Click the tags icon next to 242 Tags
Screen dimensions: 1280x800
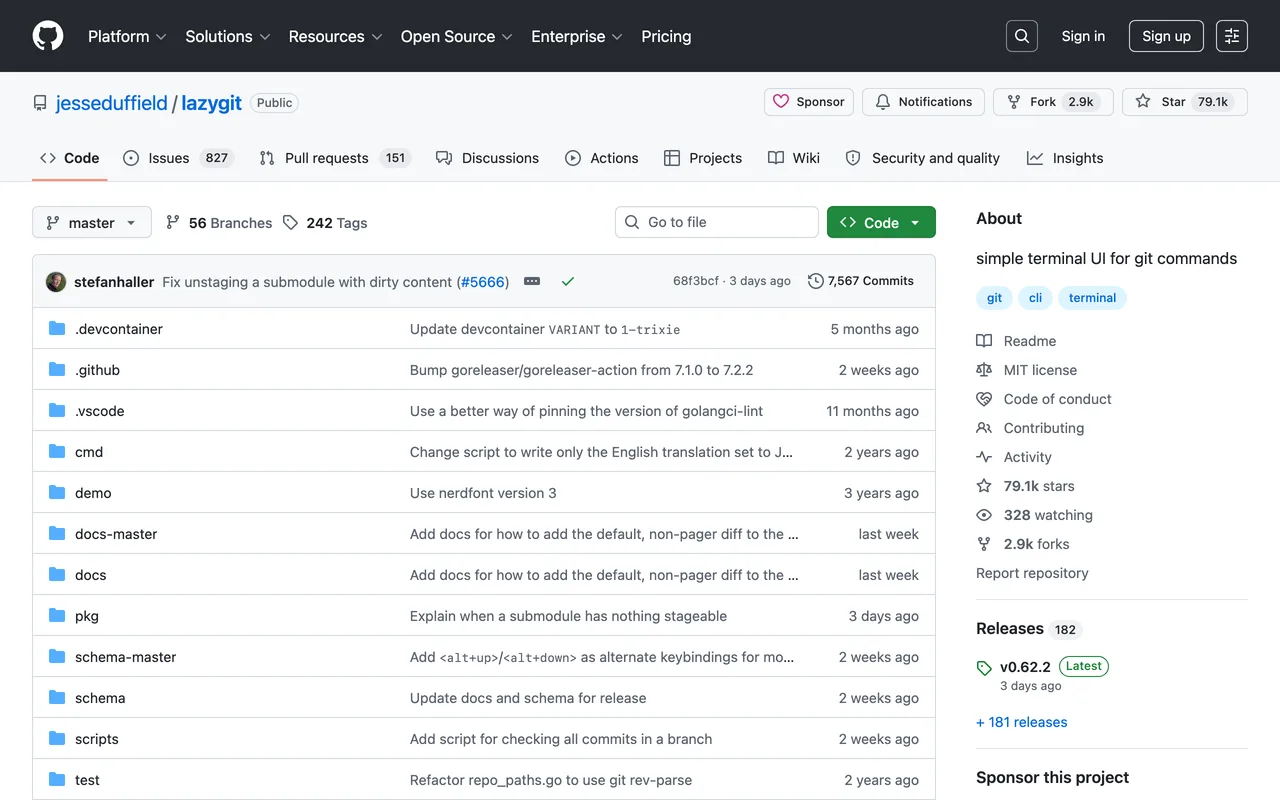coord(290,222)
